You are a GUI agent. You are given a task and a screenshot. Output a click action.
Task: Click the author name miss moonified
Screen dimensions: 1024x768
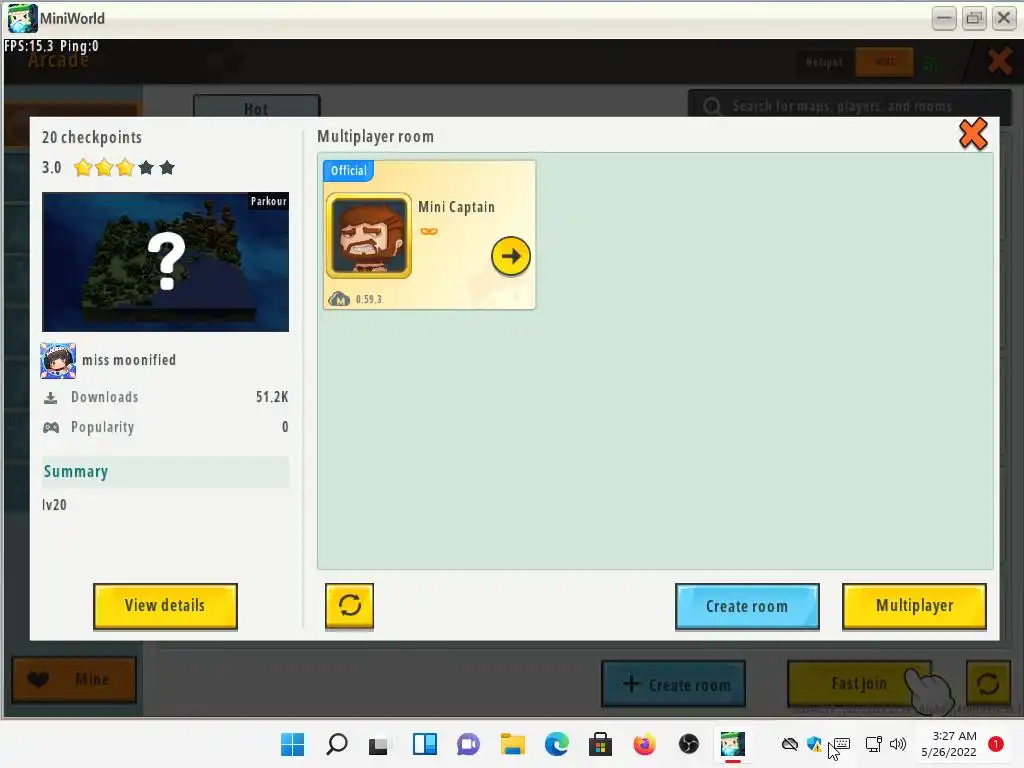point(129,360)
